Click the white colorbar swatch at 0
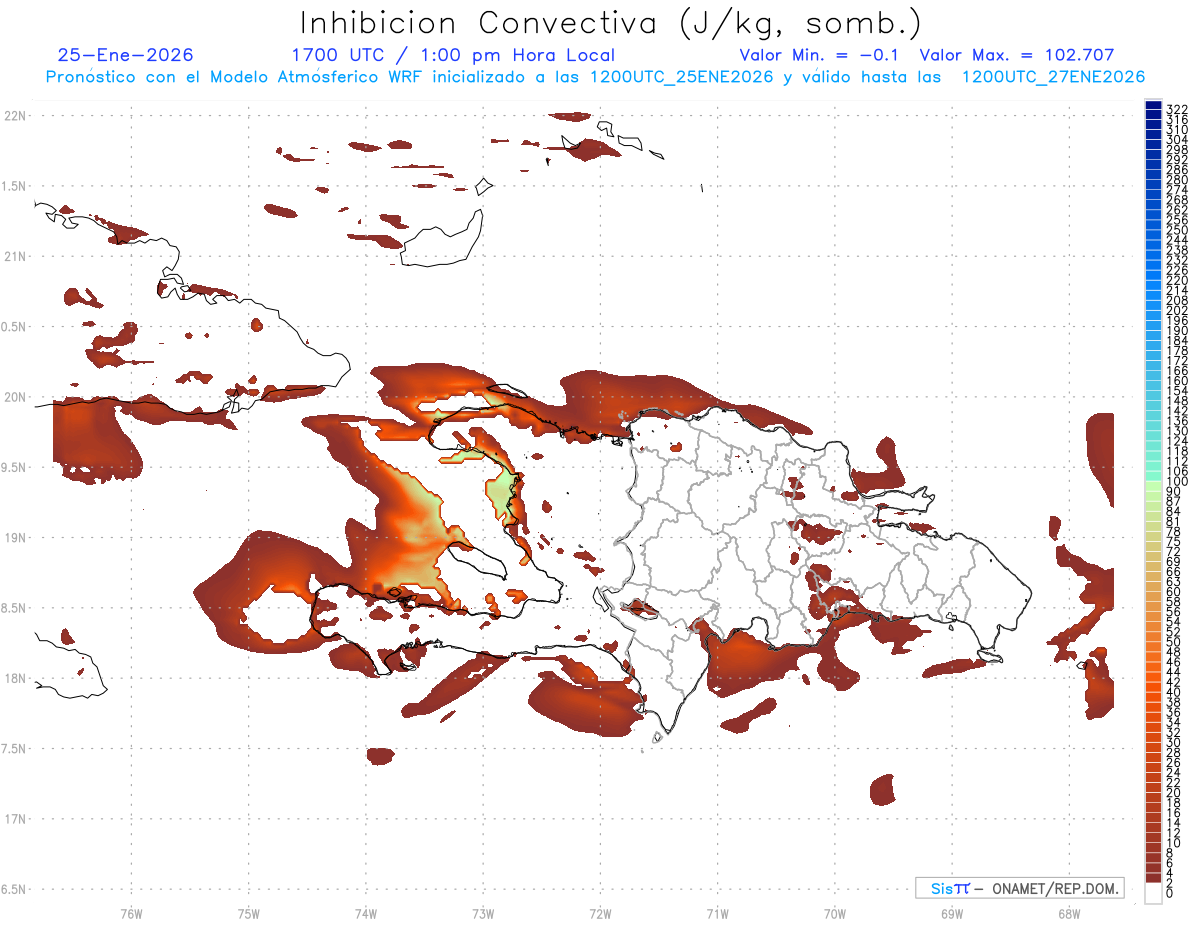This screenshot has width=1200, height=927. click(x=1153, y=893)
